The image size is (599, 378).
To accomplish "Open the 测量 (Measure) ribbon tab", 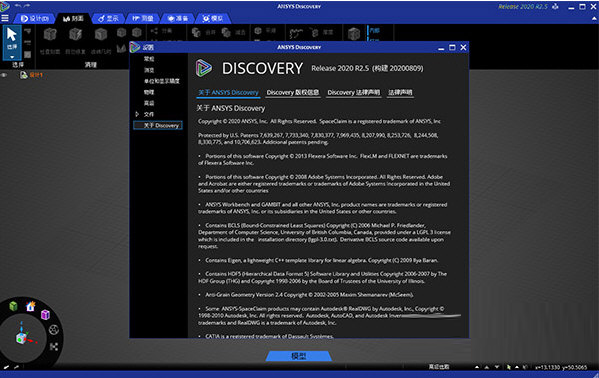I will click(143, 18).
